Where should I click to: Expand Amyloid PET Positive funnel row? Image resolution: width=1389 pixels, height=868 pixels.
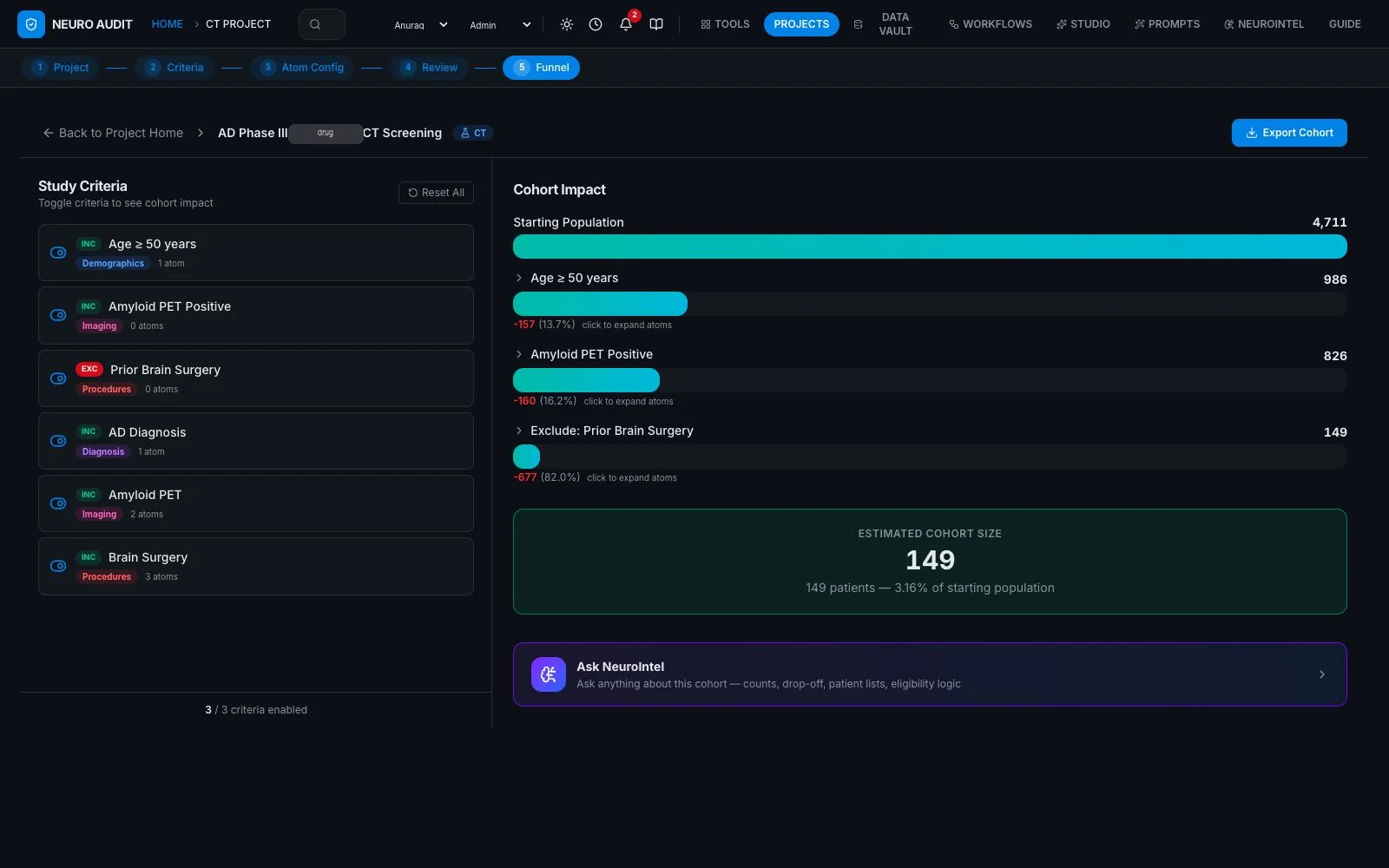coord(519,354)
